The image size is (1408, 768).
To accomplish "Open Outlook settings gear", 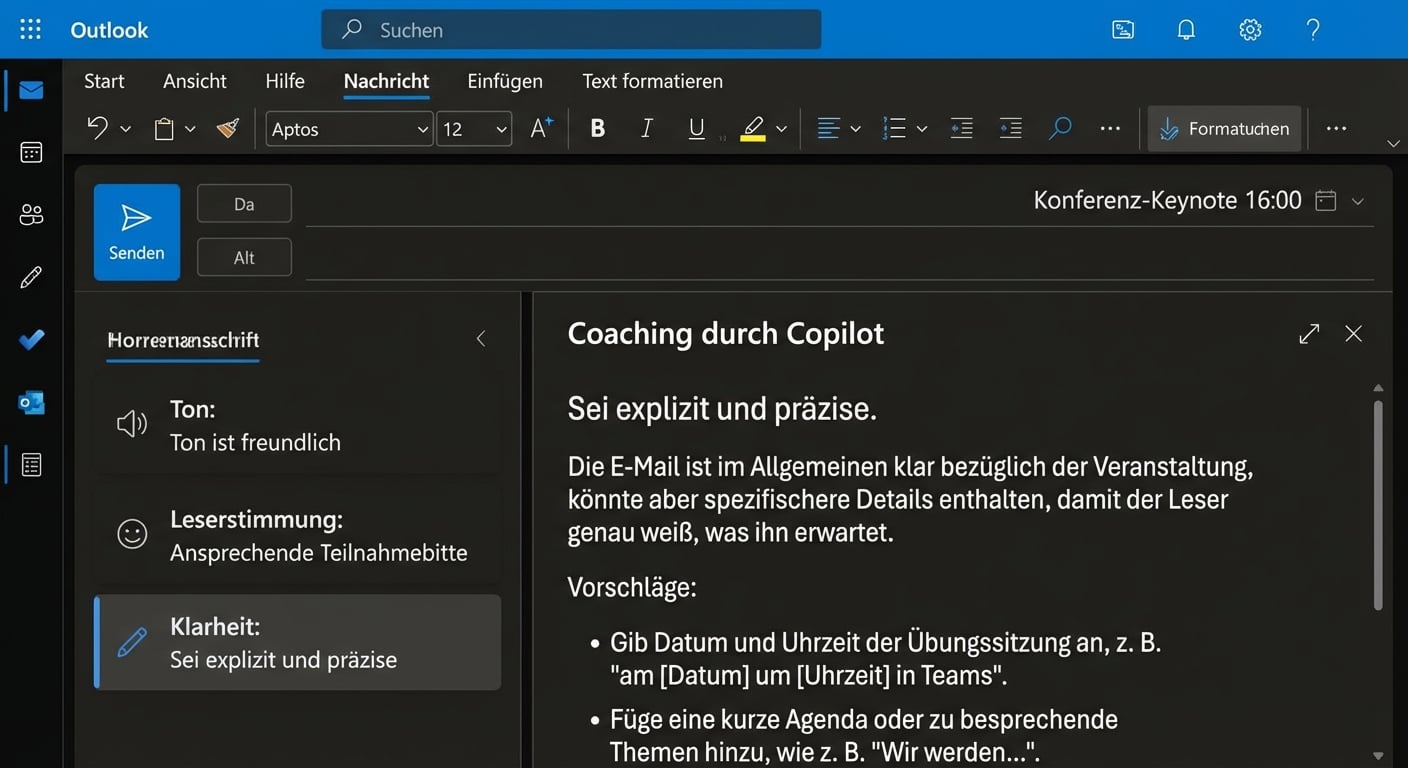I will coord(1250,29).
